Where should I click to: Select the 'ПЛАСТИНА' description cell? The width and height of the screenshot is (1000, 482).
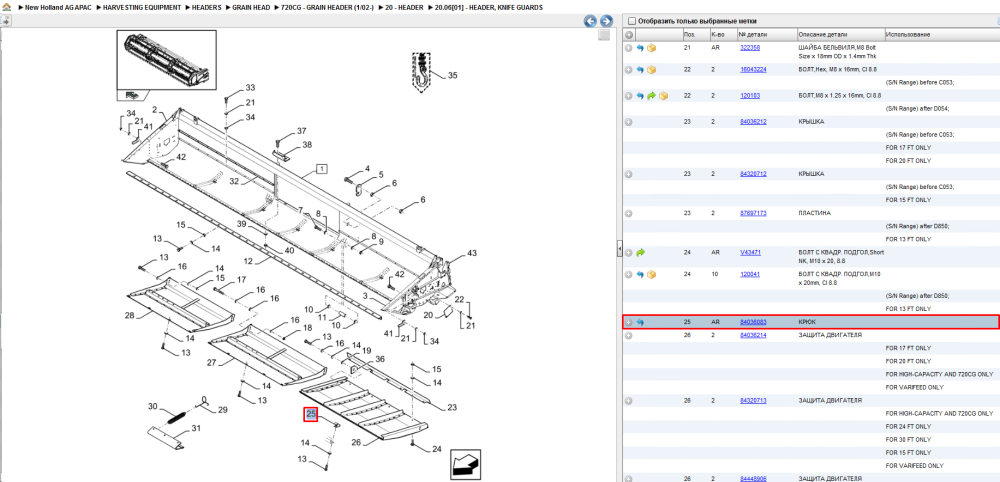813,214
